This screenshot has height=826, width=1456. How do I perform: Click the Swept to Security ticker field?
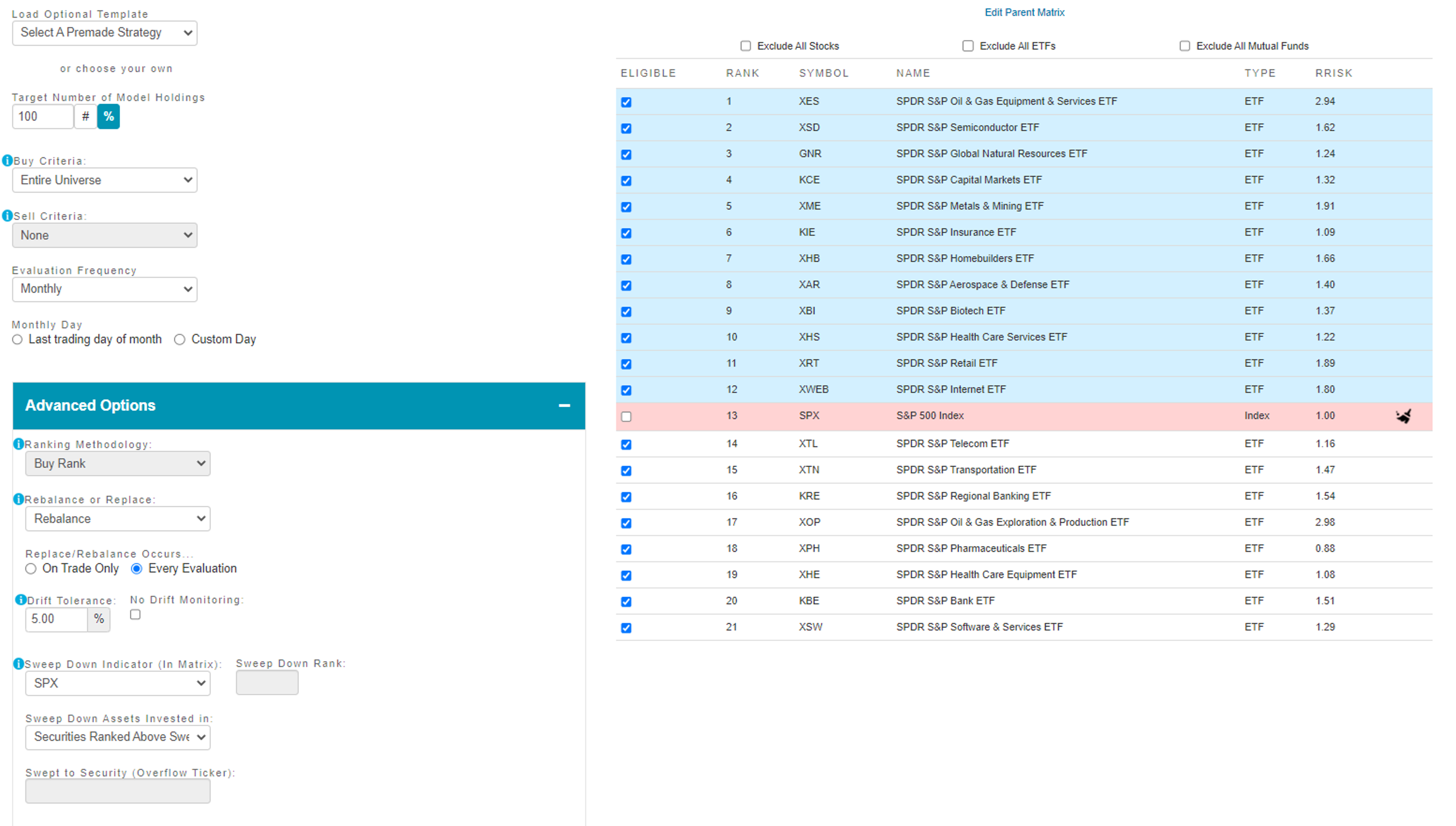(x=118, y=791)
